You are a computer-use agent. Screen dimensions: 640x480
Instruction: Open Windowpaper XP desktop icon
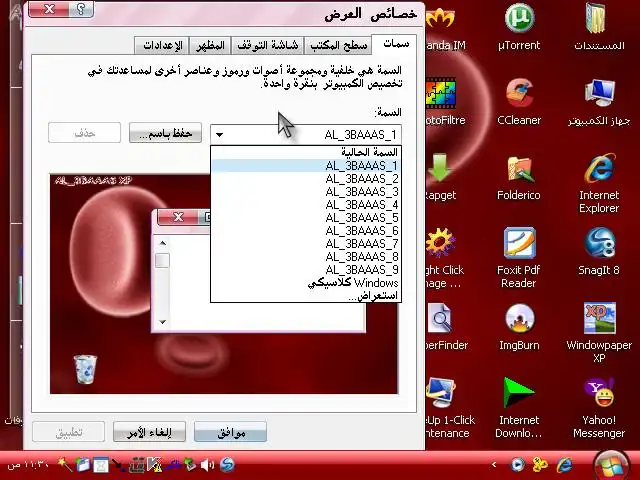click(x=599, y=333)
